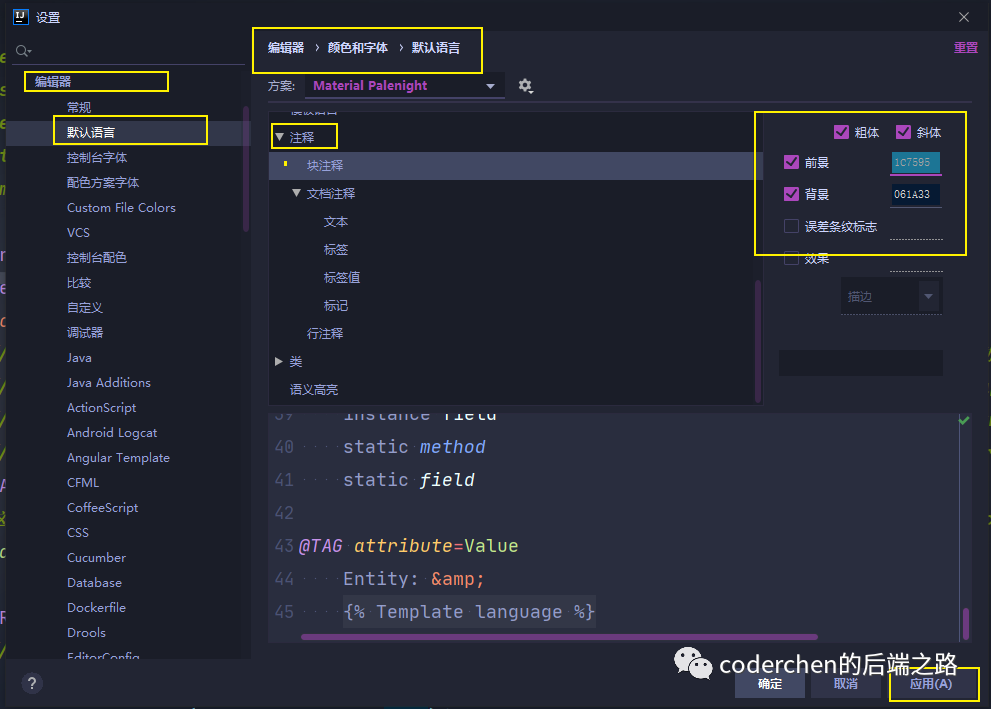The image size is (991, 709).
Task: Click the 应用(A) apply button
Action: pos(931,684)
